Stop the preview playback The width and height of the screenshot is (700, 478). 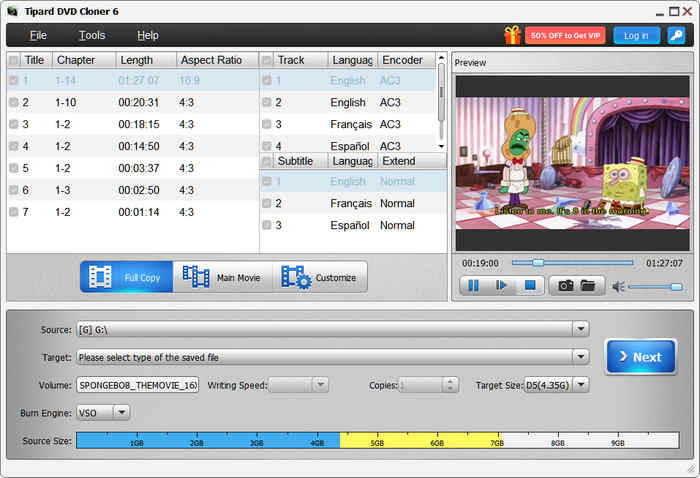(x=530, y=285)
